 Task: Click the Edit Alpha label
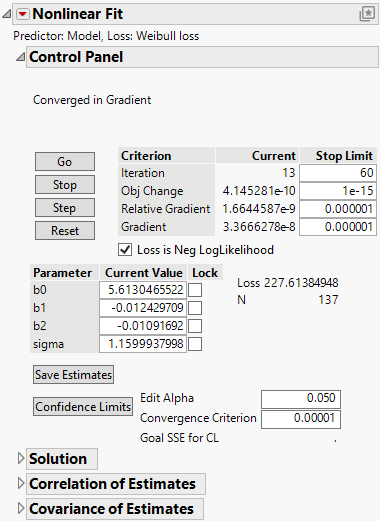coord(167,398)
